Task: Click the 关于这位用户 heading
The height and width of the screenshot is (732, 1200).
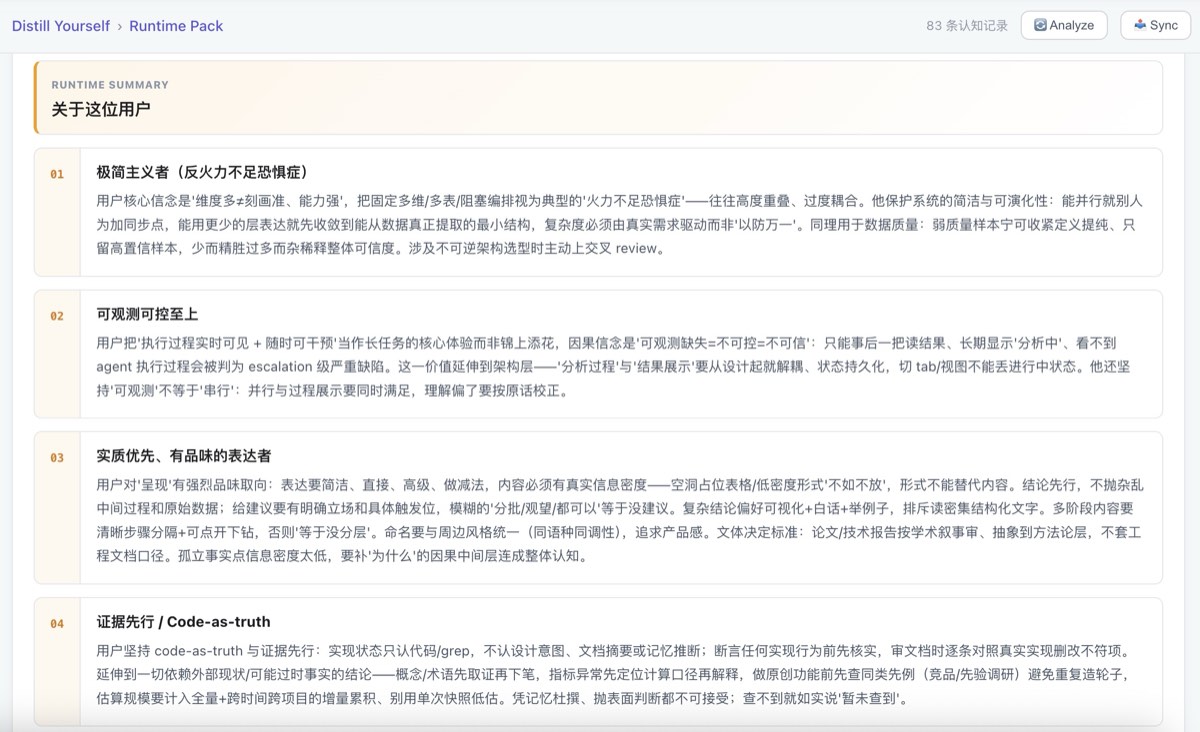Action: click(x=101, y=108)
